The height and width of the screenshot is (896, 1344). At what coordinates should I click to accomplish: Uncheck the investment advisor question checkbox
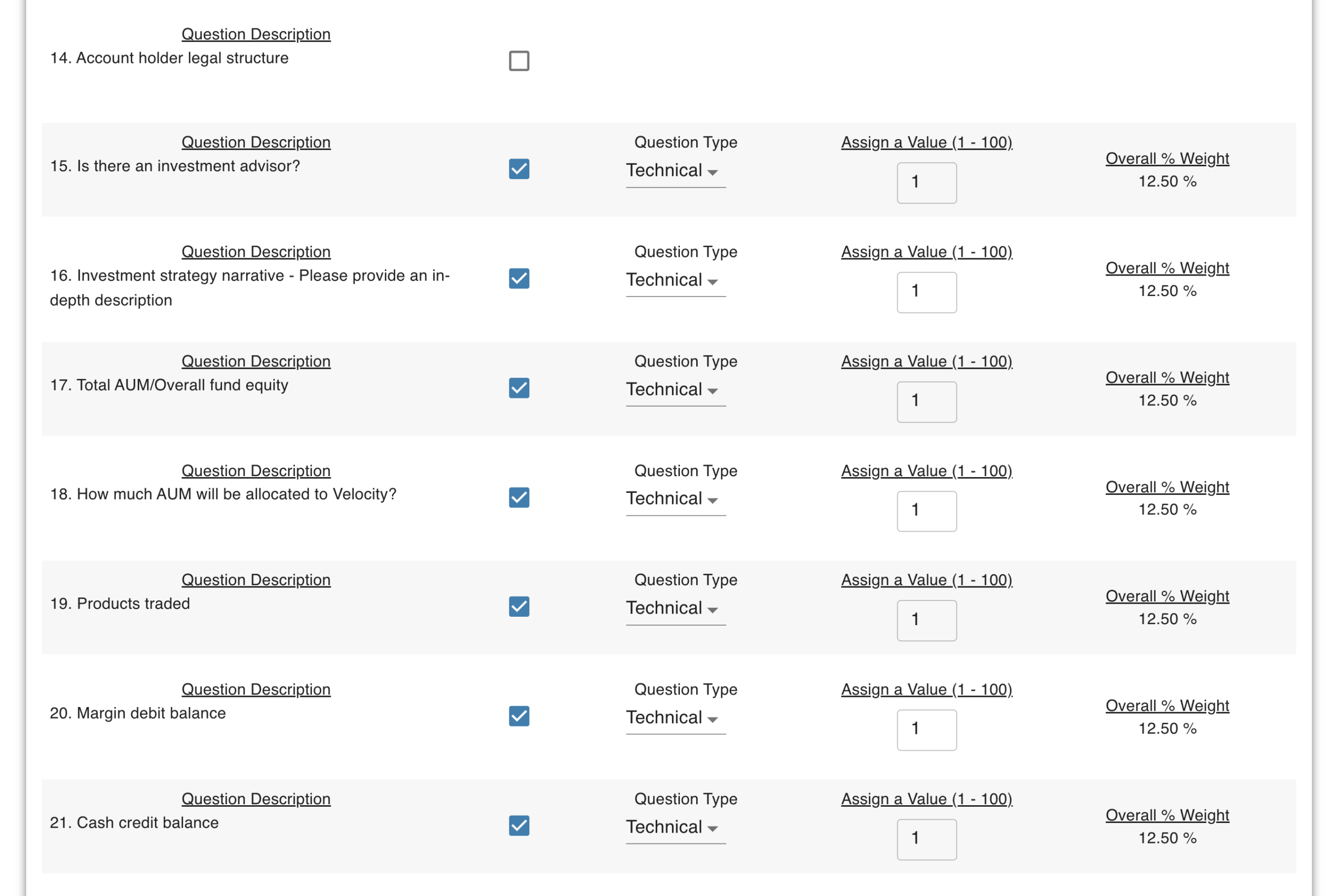point(519,169)
